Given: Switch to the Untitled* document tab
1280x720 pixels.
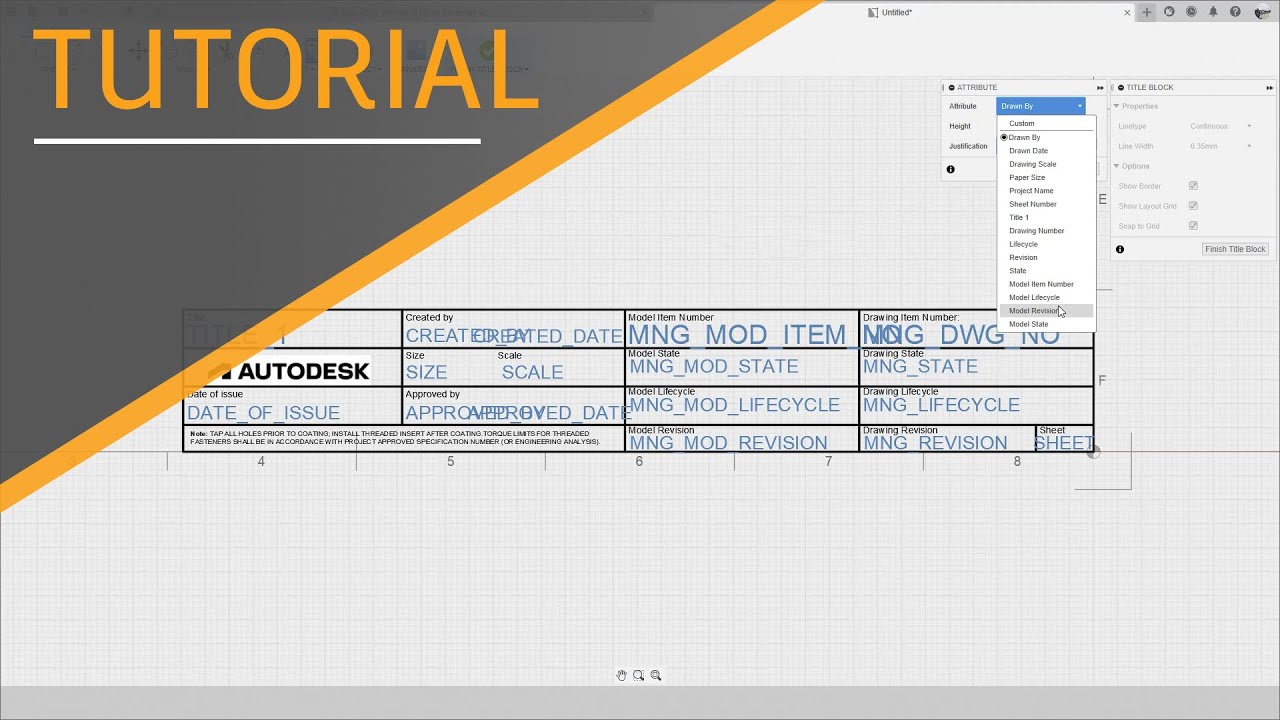Looking at the screenshot, I should pos(897,13).
